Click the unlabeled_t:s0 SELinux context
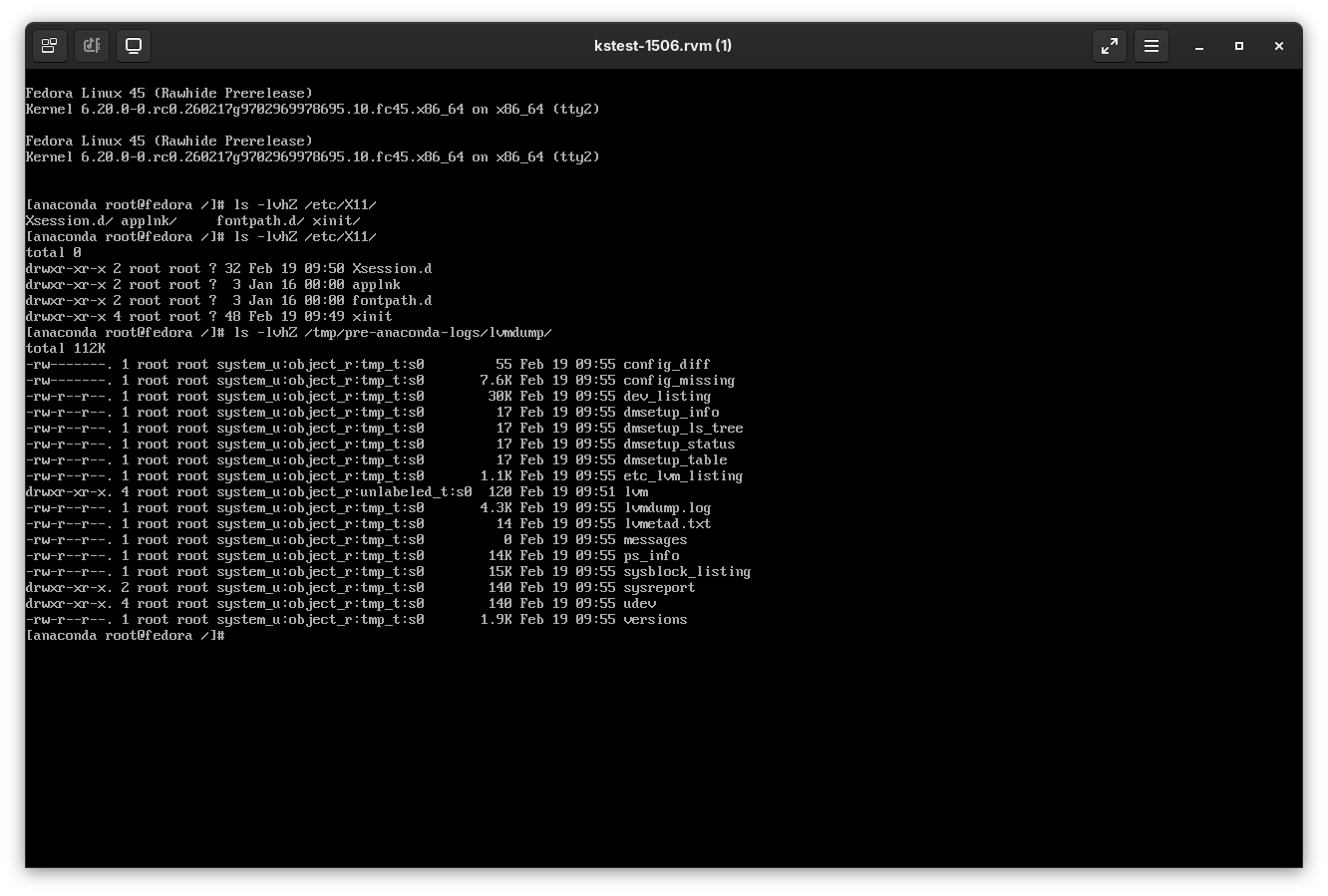The width and height of the screenshot is (1328, 896). pyautogui.click(x=416, y=492)
